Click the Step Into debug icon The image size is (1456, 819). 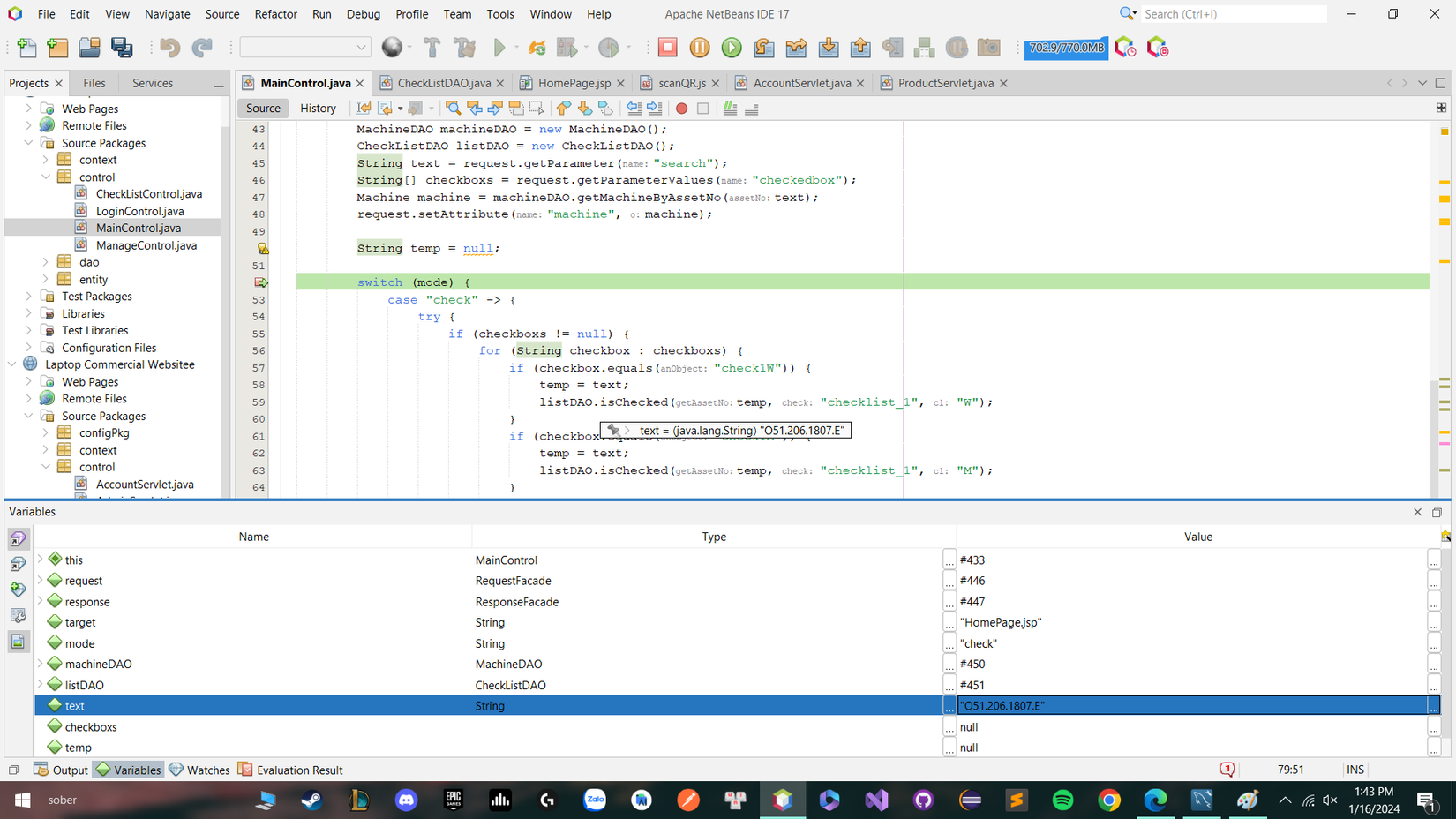click(x=829, y=48)
